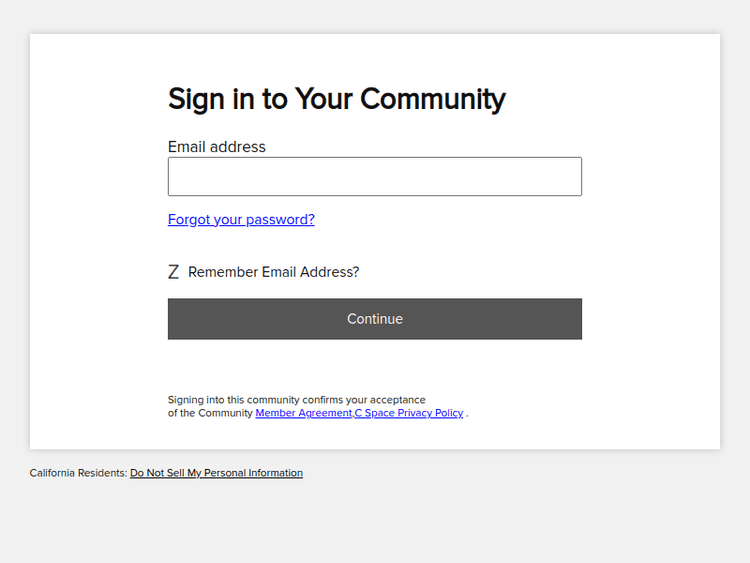Click 'Do Not Sell My Personal Information'
Screen dimensions: 750x563
pos(216,473)
